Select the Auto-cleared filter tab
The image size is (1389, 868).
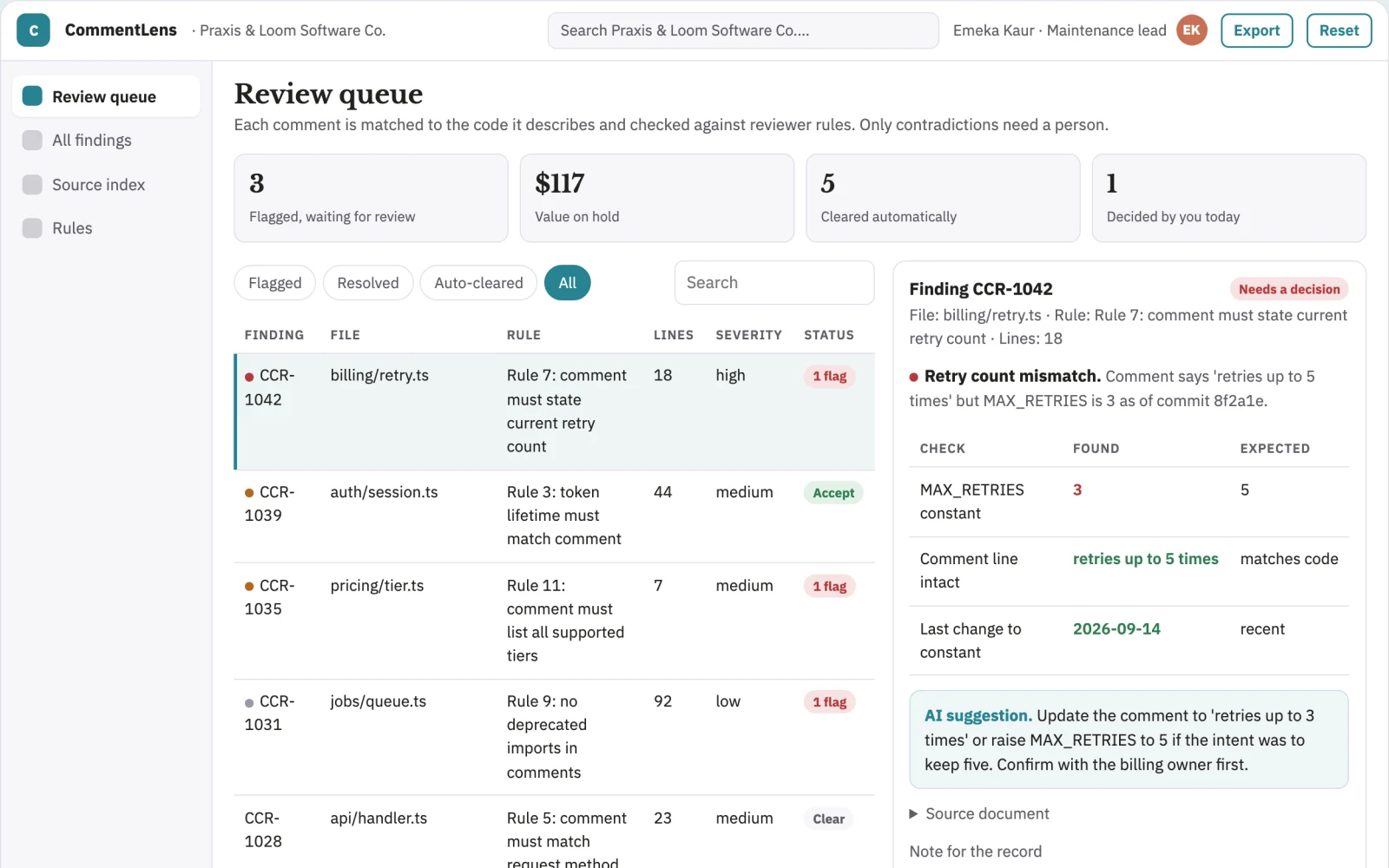tap(478, 283)
